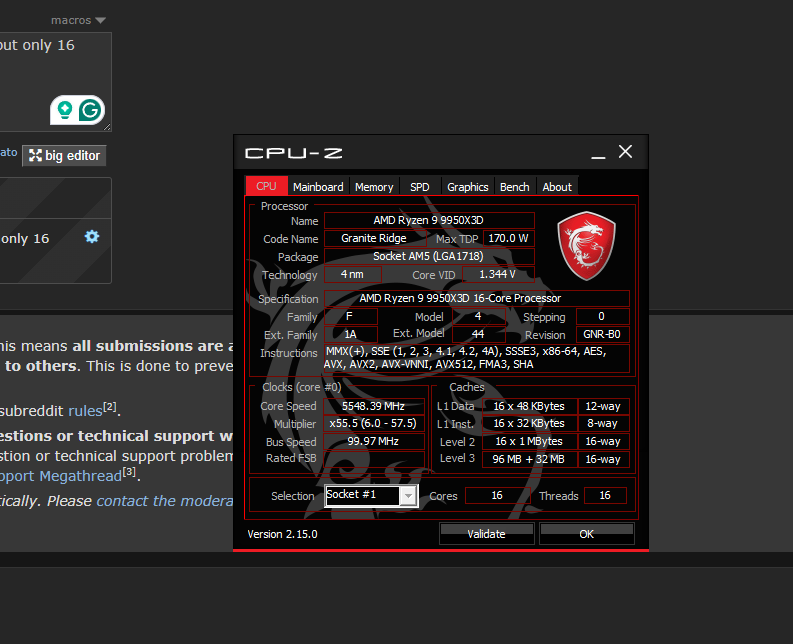Viewport: 793px width, 644px height.
Task: Click the Max TDP value 170.0 W
Action: point(508,238)
